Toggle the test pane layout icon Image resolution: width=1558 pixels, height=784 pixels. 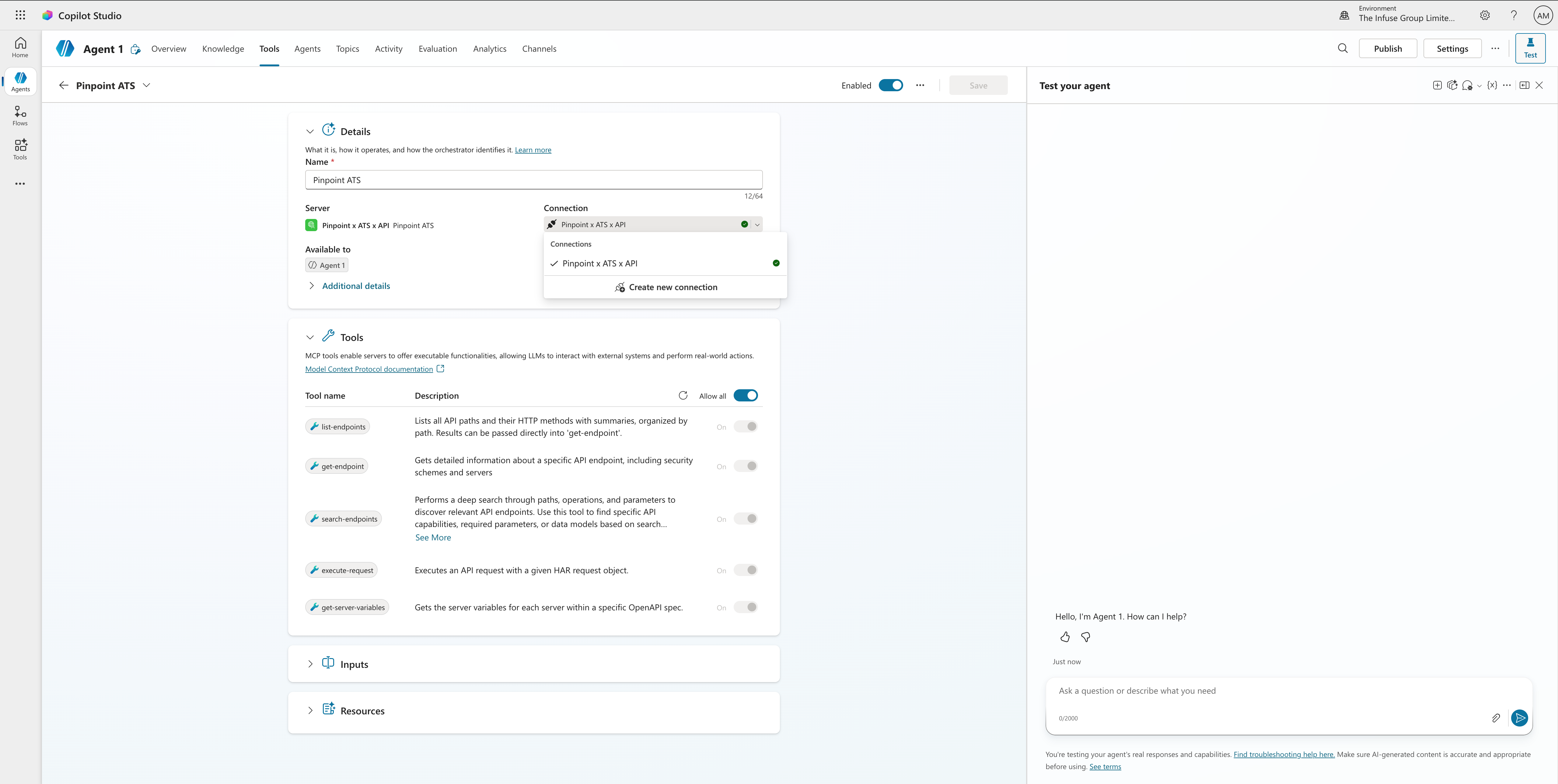tap(1524, 85)
